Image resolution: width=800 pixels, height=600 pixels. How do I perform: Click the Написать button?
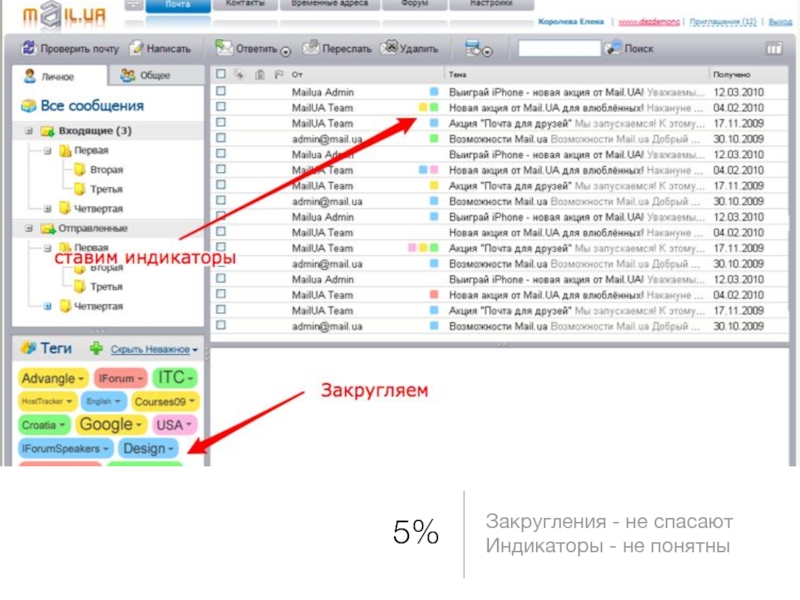[x=160, y=48]
